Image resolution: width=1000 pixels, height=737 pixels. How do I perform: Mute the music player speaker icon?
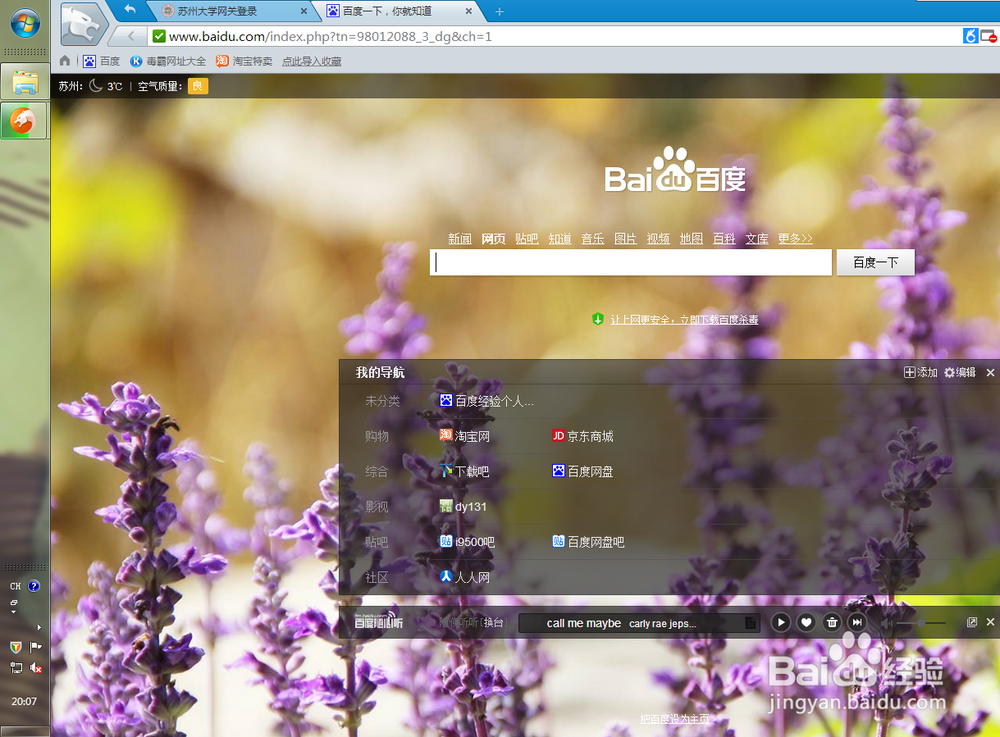point(886,622)
